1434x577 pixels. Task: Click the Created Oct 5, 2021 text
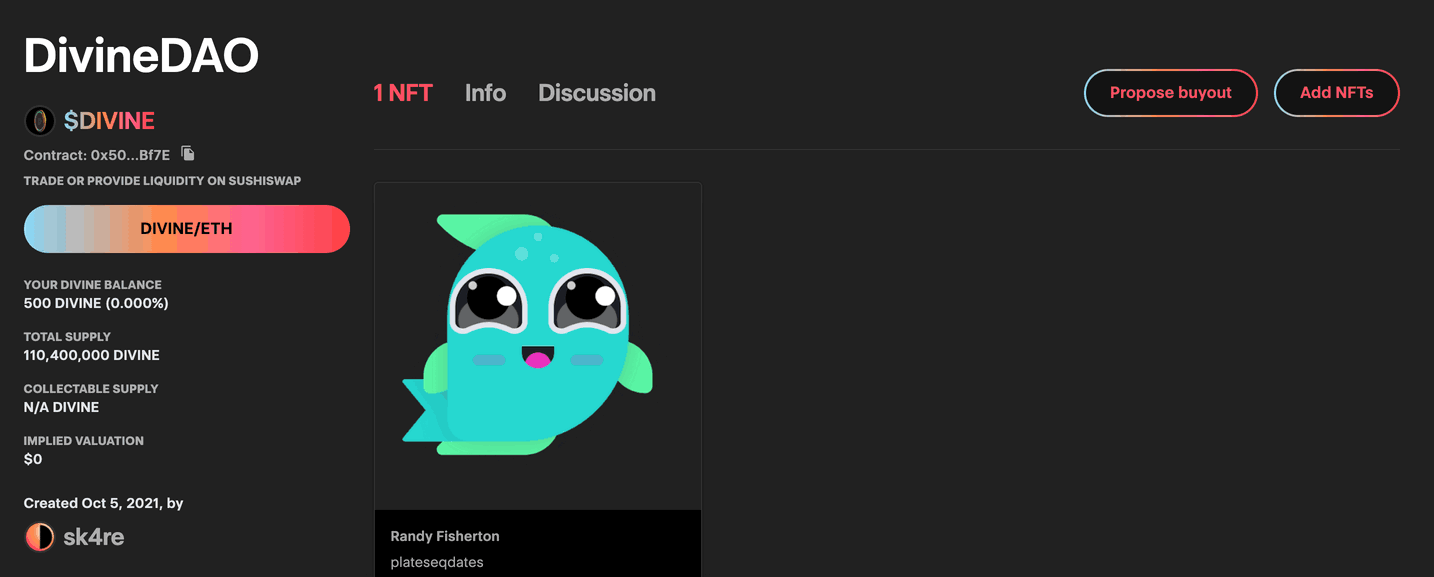pos(93,503)
